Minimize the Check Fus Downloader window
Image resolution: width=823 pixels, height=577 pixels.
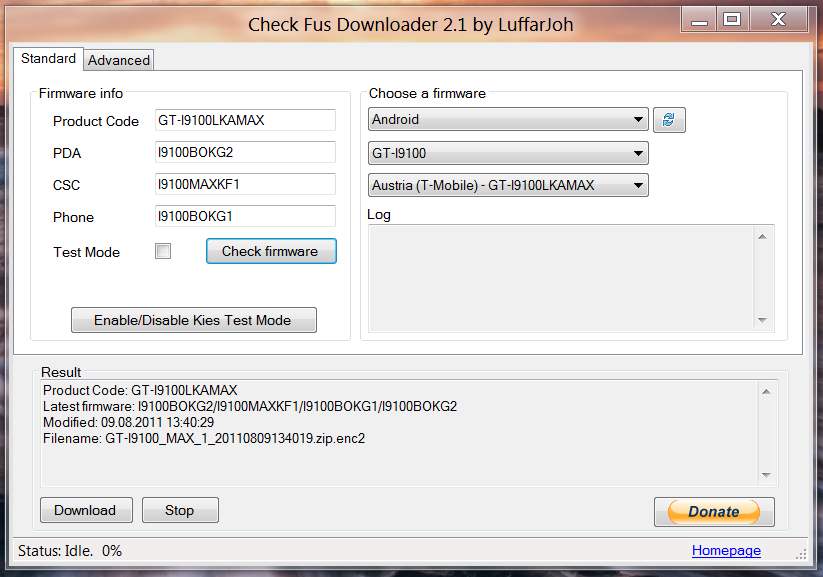coord(699,20)
